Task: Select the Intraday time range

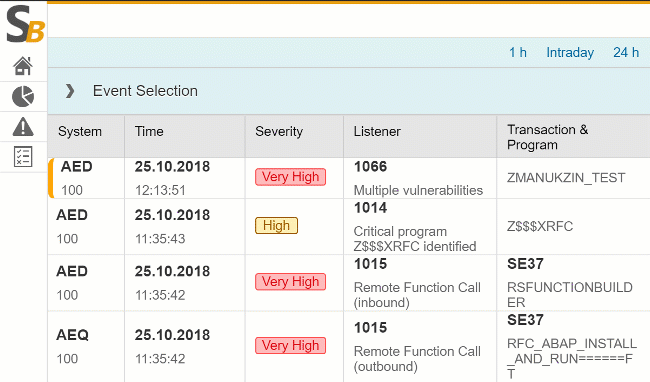Action: click(x=570, y=53)
